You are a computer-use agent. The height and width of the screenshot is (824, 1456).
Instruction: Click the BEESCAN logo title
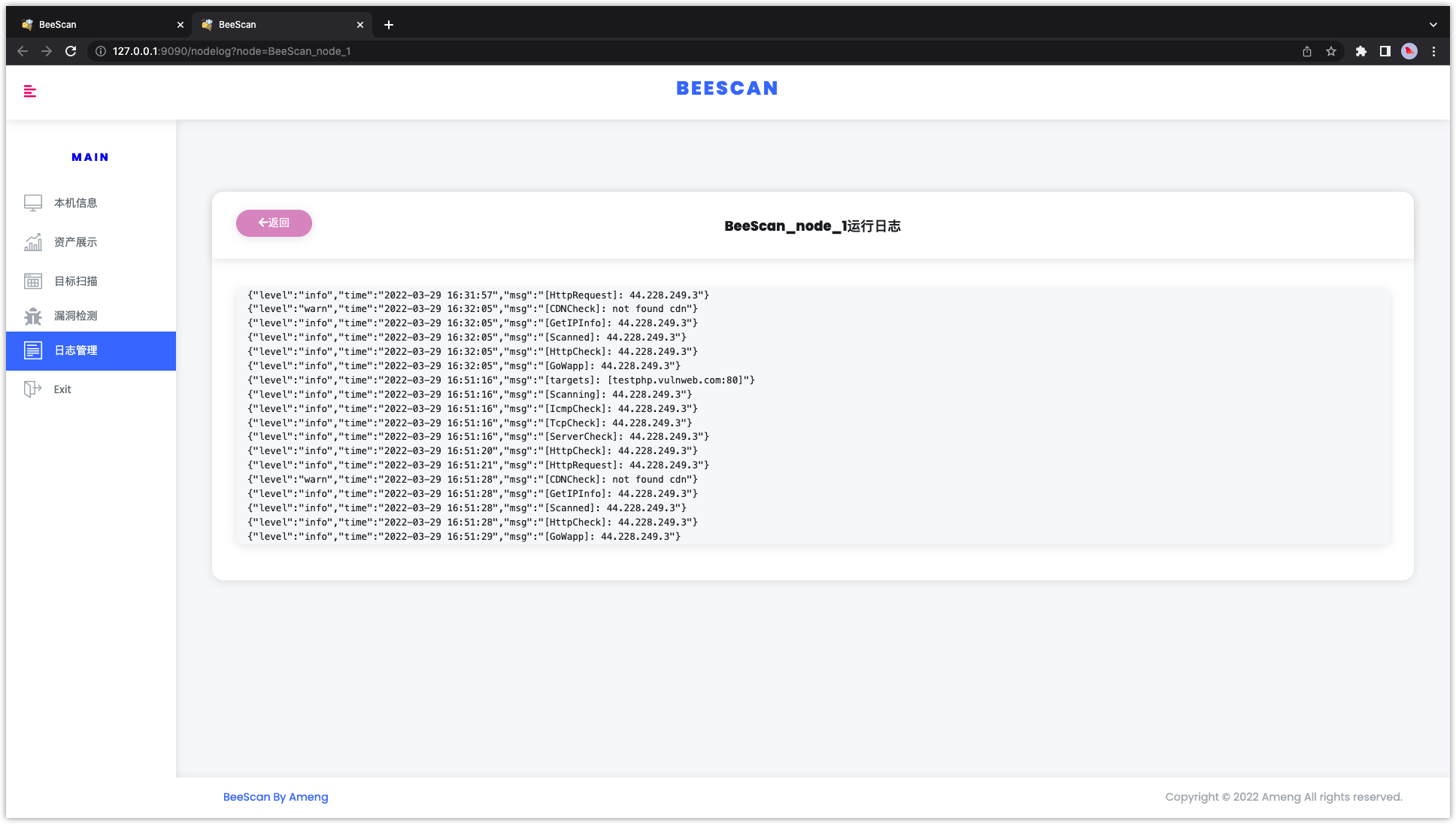click(x=726, y=89)
